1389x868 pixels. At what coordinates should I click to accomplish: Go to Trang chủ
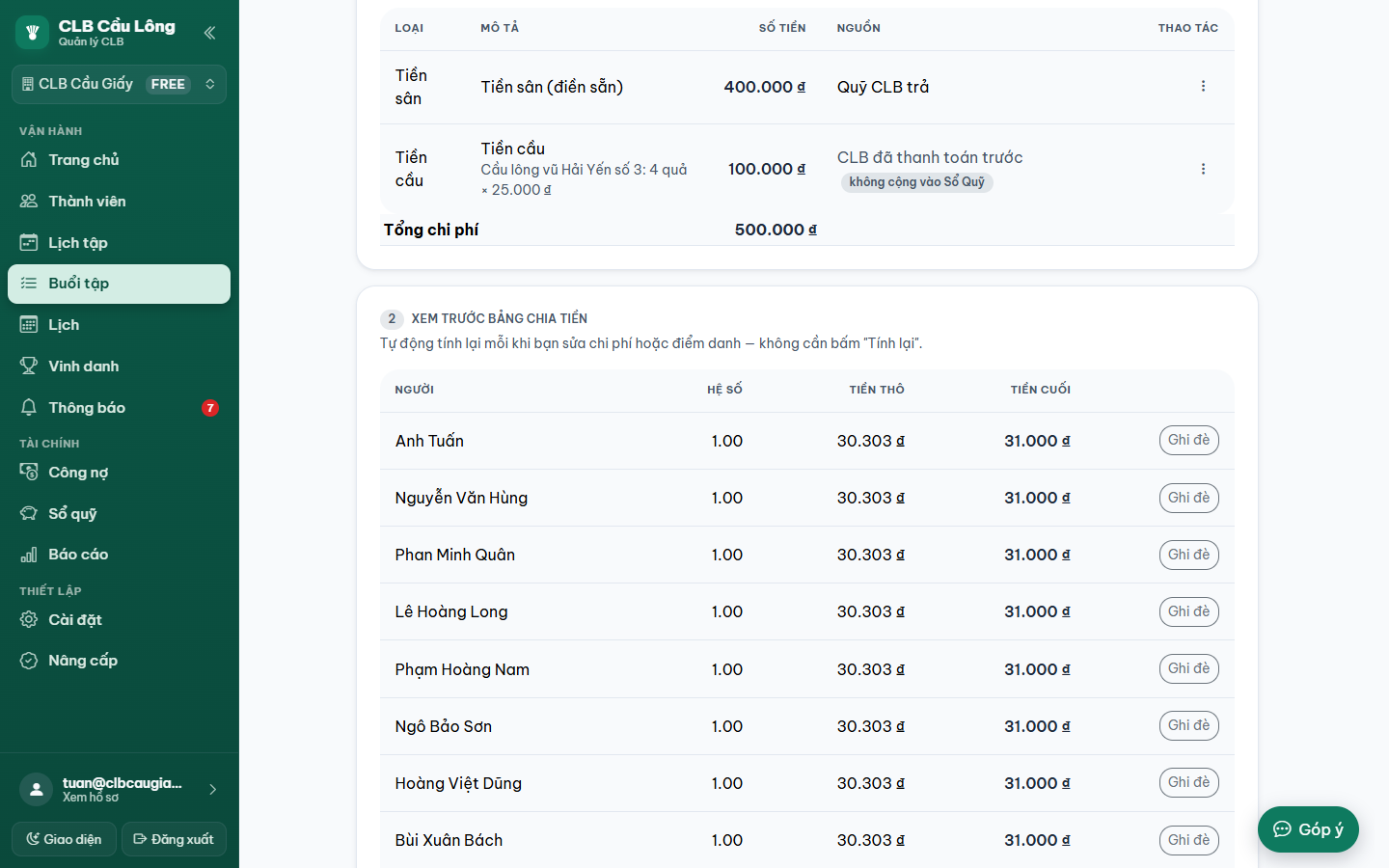119,160
